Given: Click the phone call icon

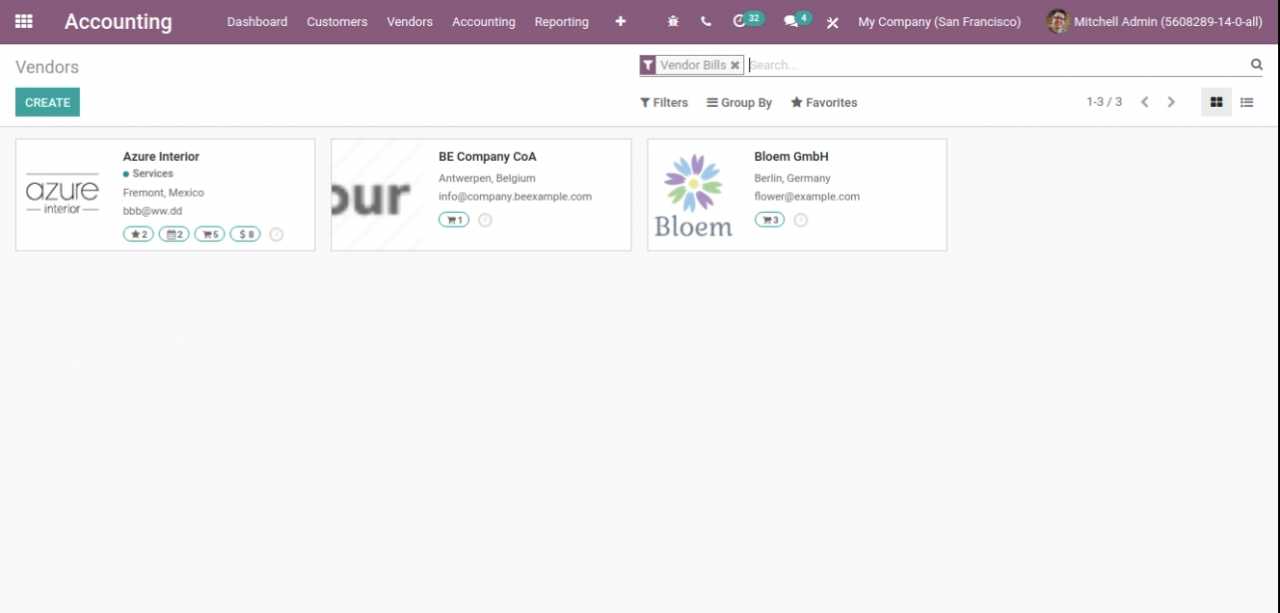Looking at the screenshot, I should 705,21.
